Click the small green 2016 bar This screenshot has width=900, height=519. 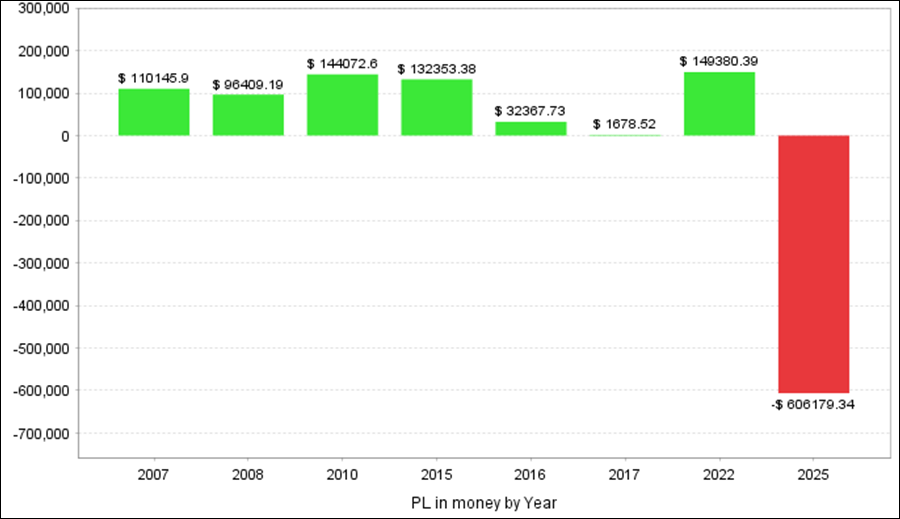tap(531, 129)
